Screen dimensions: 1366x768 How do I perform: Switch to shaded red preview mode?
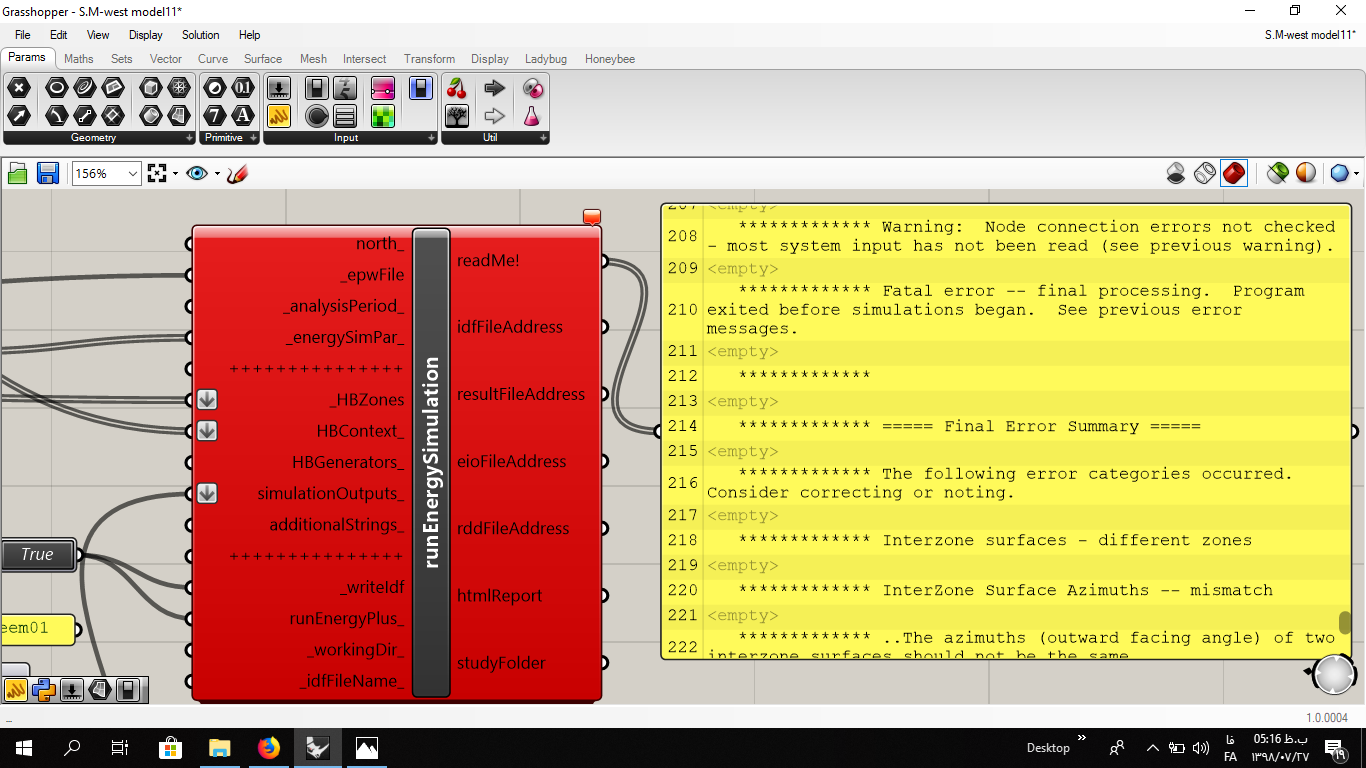pos(1234,174)
